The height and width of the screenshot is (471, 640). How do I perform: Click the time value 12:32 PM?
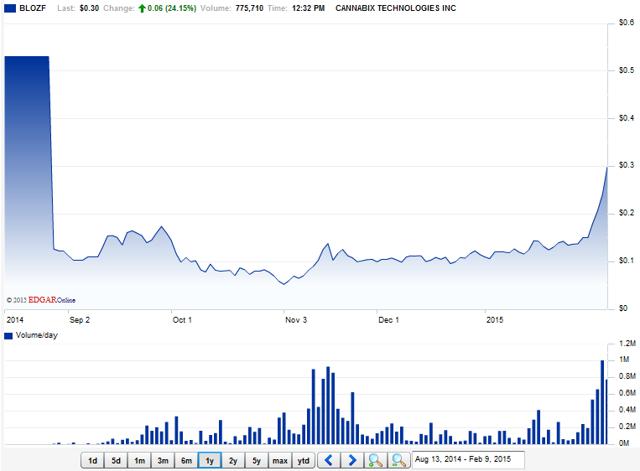(309, 8)
